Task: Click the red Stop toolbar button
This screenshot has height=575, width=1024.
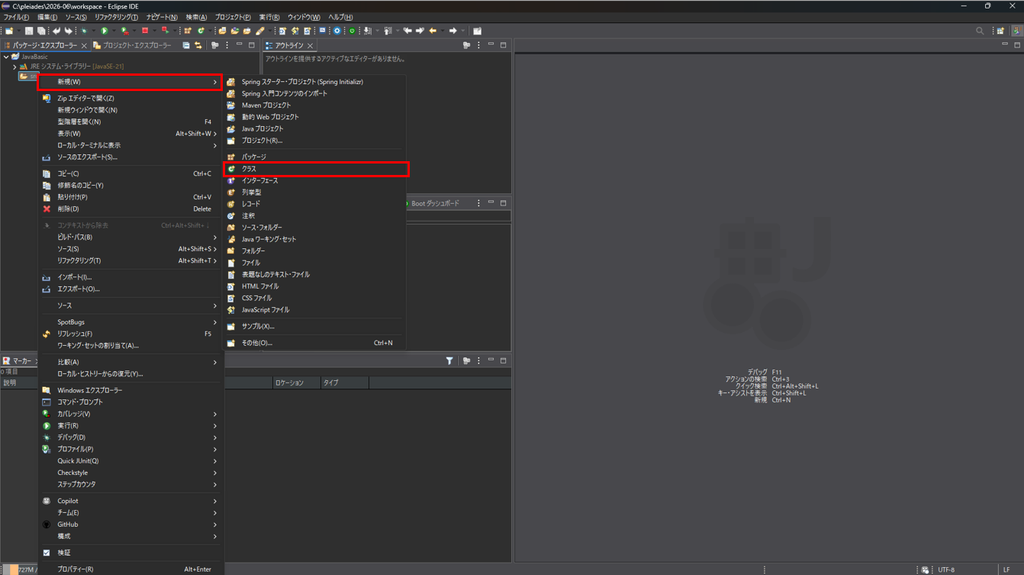Action: 145,31
